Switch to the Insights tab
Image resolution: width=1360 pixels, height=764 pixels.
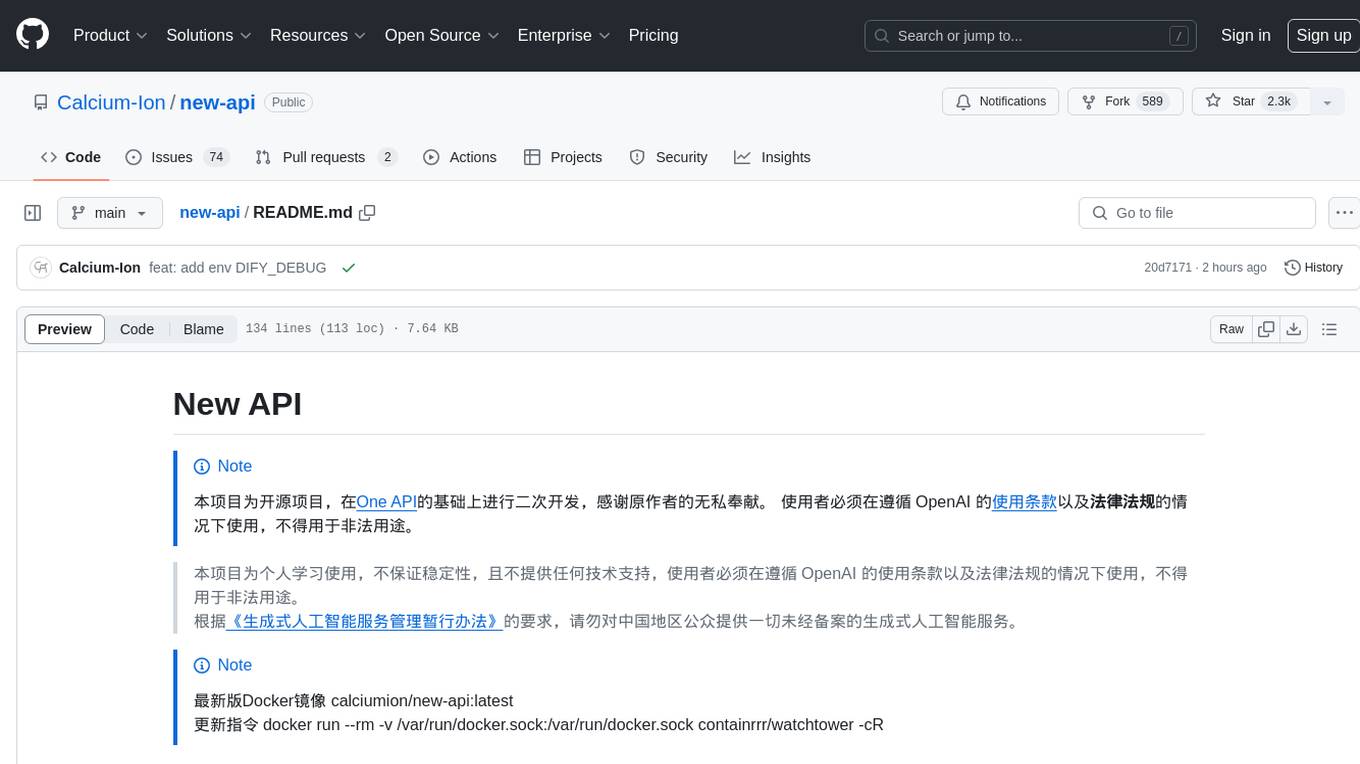coord(772,157)
